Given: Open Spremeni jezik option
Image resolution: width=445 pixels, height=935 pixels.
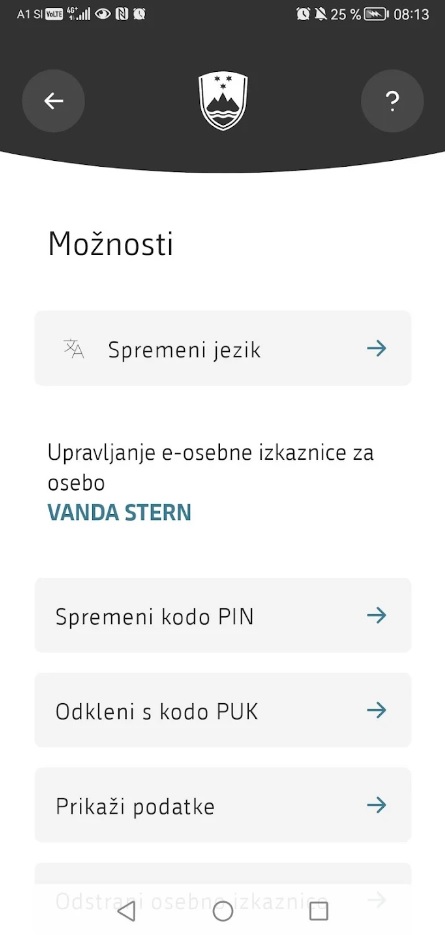Looking at the screenshot, I should pyautogui.click(x=222, y=348).
